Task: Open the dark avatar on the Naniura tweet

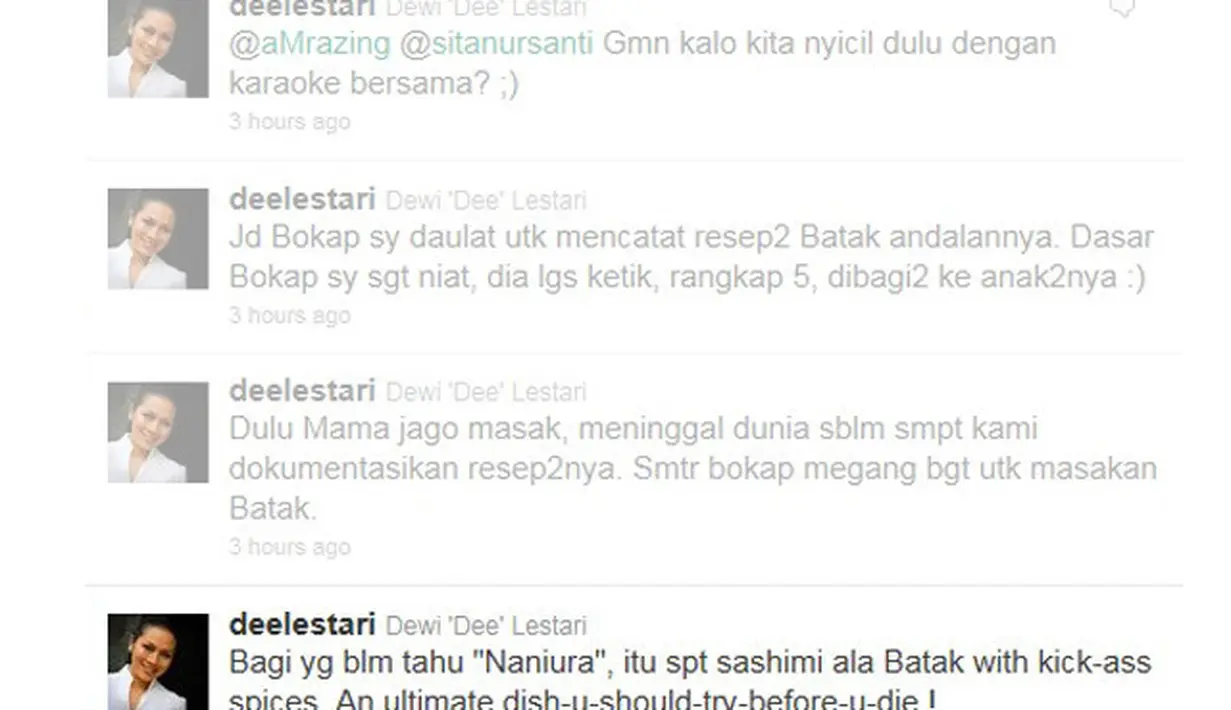Action: pos(158,662)
